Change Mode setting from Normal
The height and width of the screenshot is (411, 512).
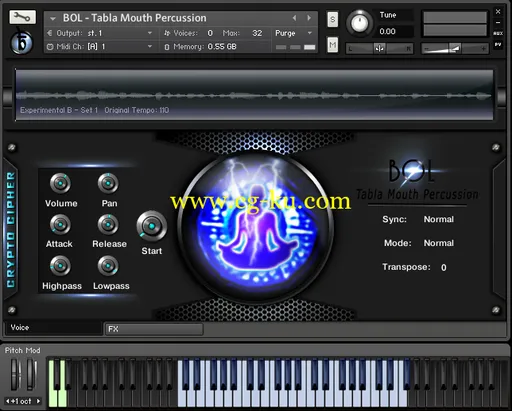tap(439, 243)
